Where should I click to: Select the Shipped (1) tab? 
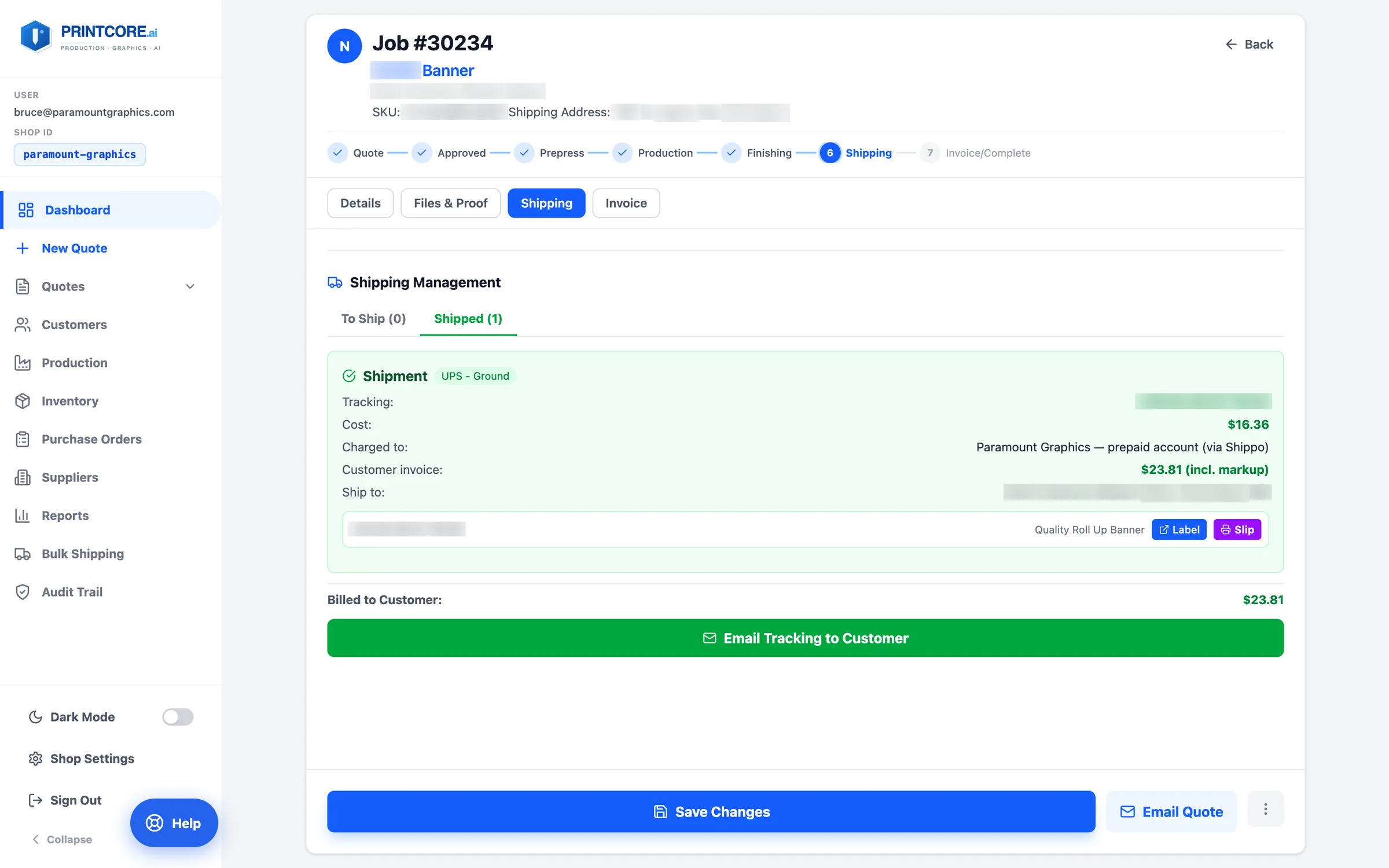click(468, 319)
